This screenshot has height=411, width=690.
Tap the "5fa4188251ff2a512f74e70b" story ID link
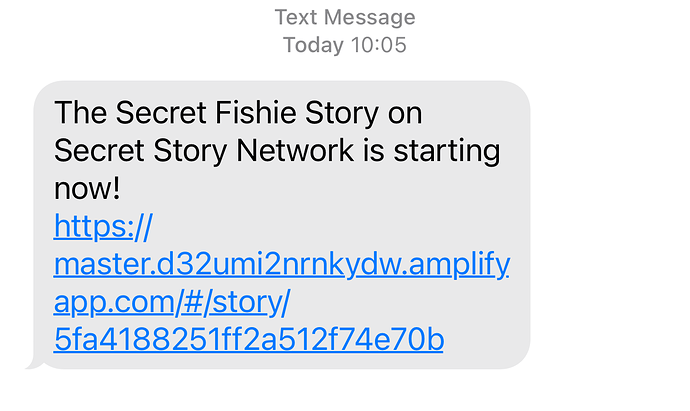(248, 340)
